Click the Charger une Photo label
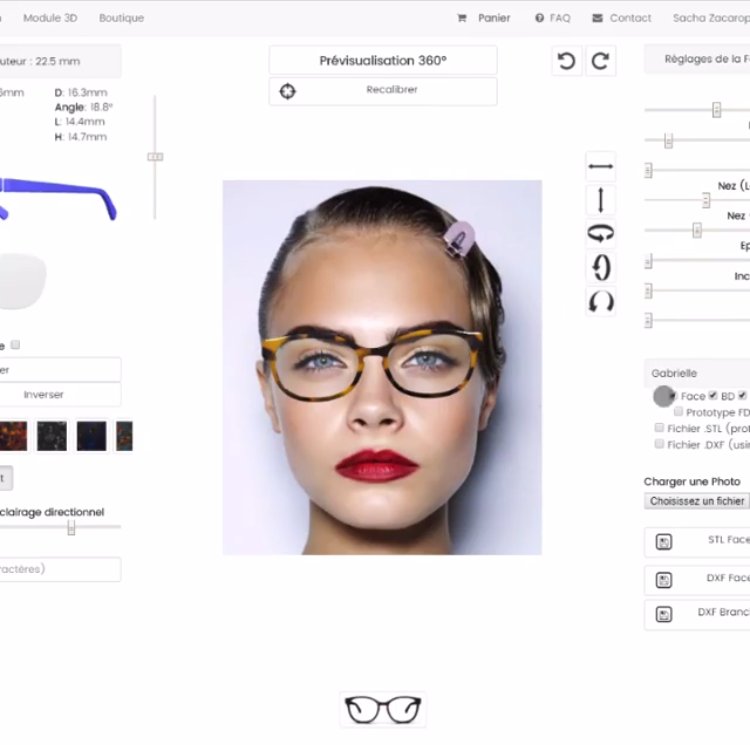750x745 pixels. point(692,482)
